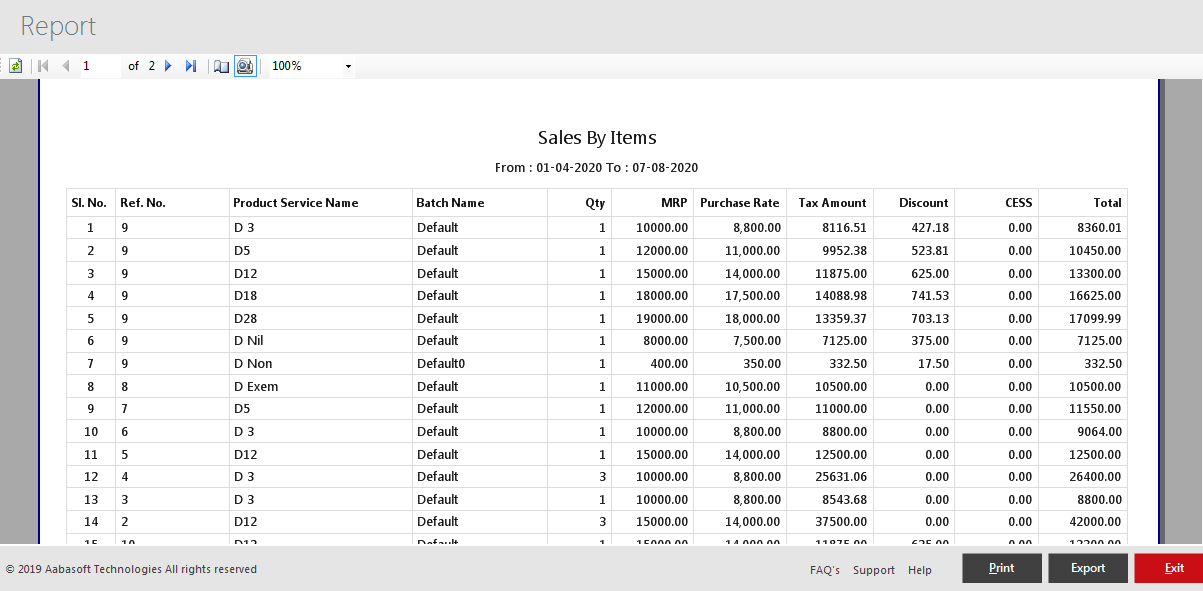Click purchase rate '350.00'
The image size is (1203, 591).
pos(762,364)
